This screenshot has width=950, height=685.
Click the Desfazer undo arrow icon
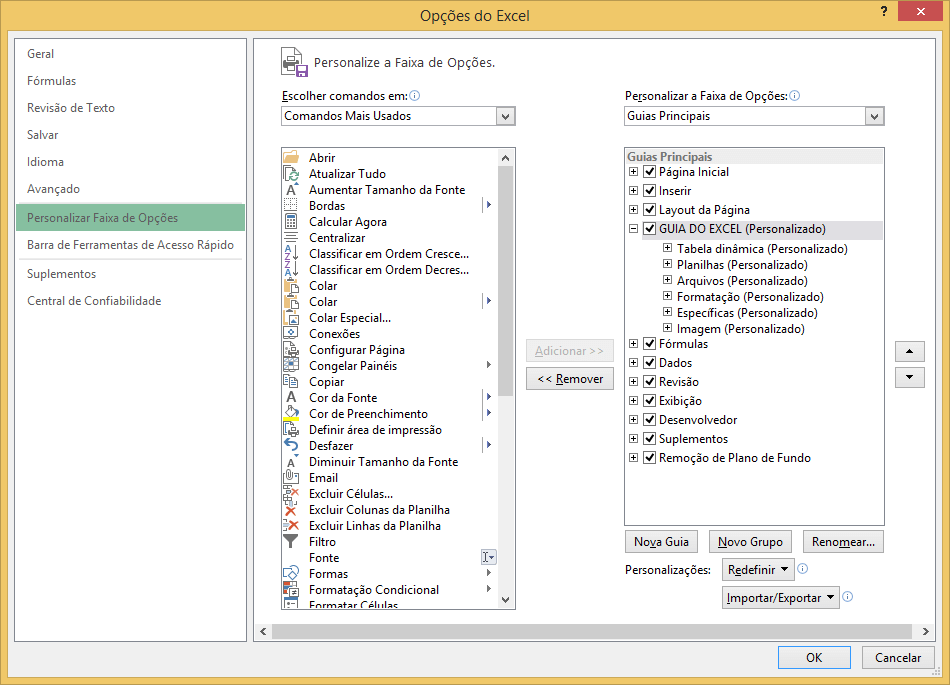point(291,446)
